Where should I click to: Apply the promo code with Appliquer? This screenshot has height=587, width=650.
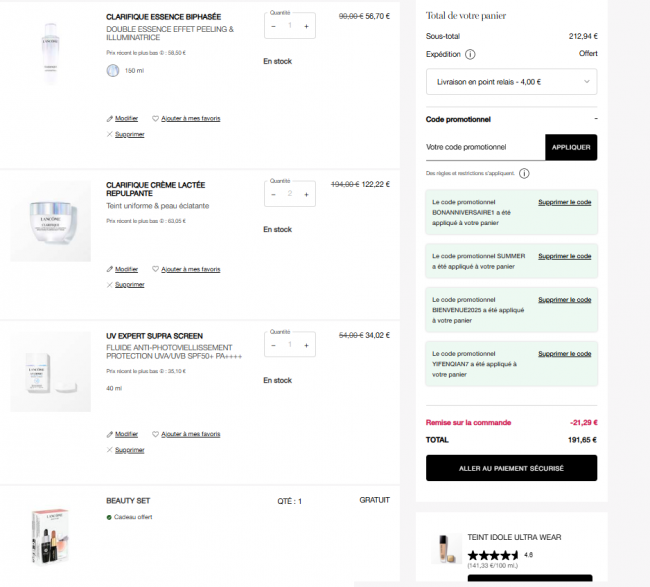click(571, 147)
